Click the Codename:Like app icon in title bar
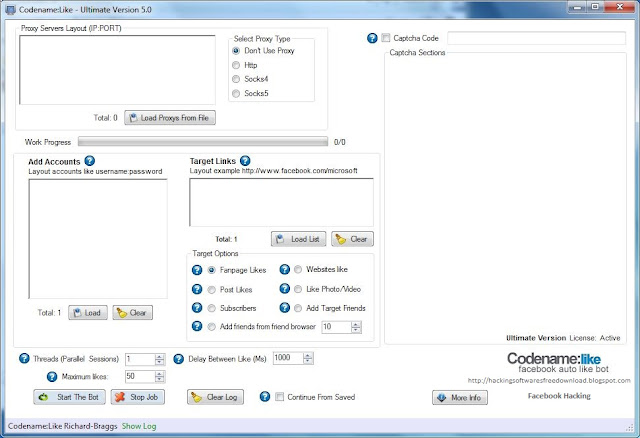This screenshot has height=438, width=640. pyautogui.click(x=10, y=10)
